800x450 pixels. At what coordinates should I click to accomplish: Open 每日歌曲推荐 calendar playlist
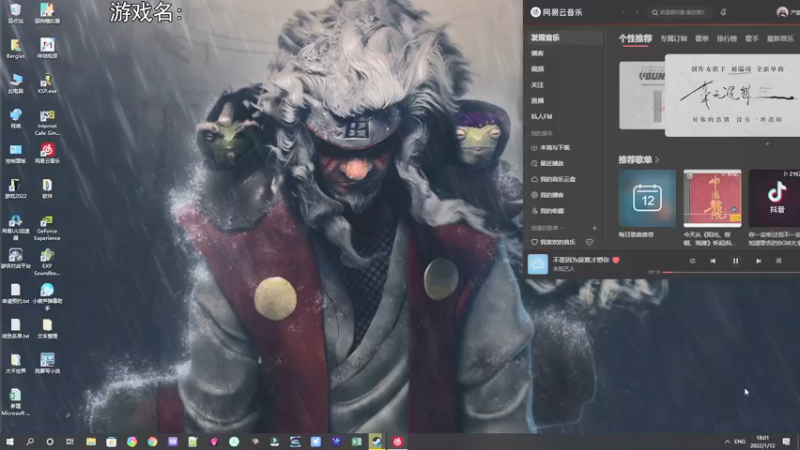tap(647, 198)
